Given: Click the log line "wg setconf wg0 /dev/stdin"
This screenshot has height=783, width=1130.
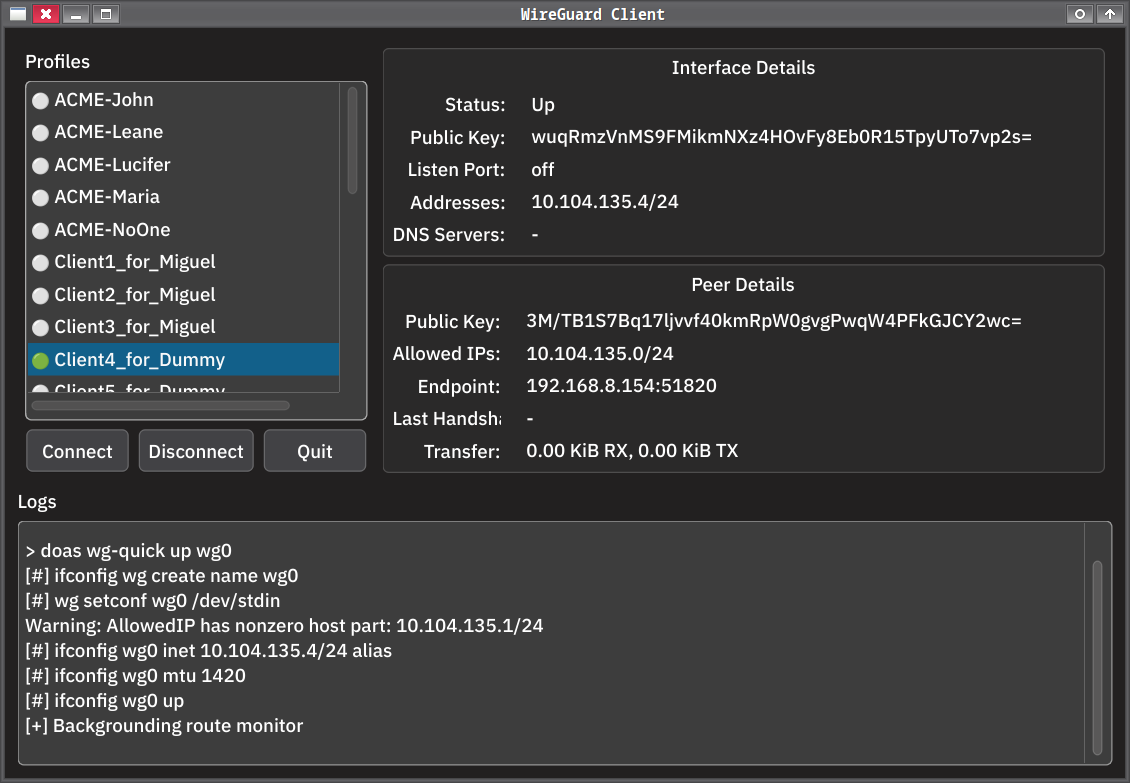Looking at the screenshot, I should click(153, 601).
